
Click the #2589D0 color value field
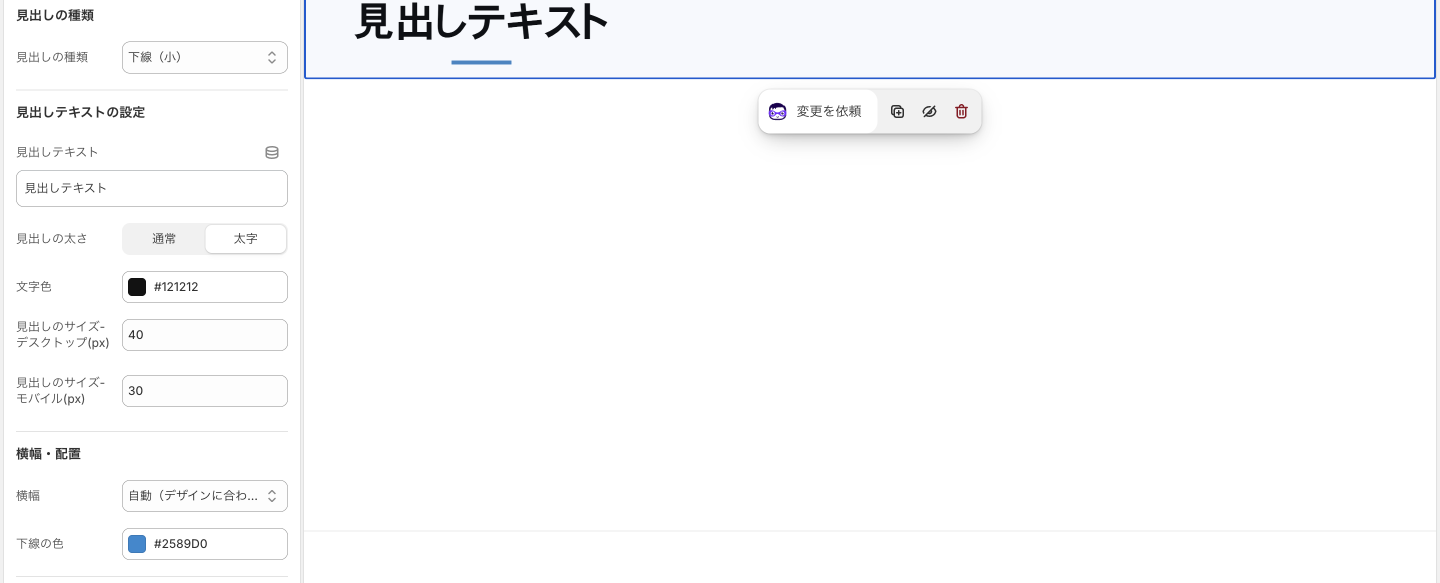(x=205, y=544)
